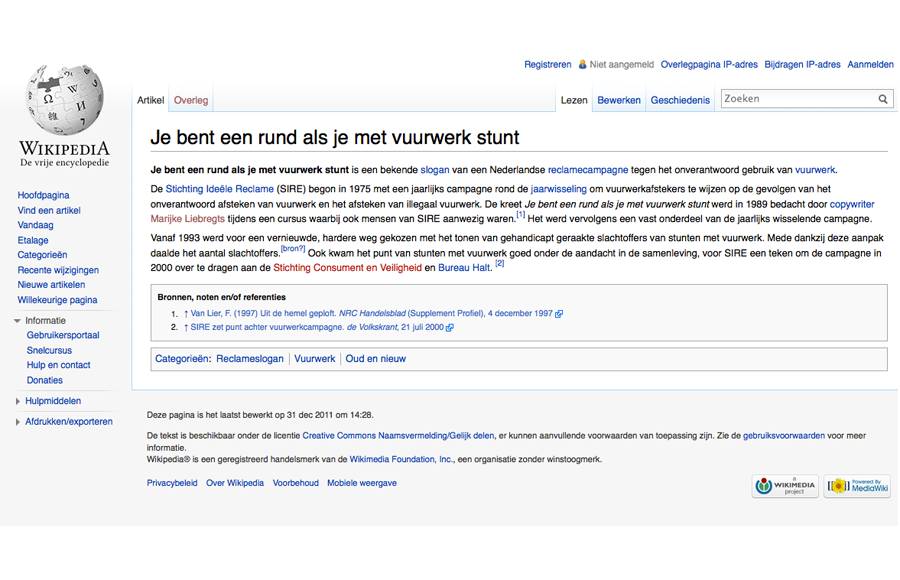Click the Aanmelden link
The height and width of the screenshot is (580, 900).
(870, 64)
